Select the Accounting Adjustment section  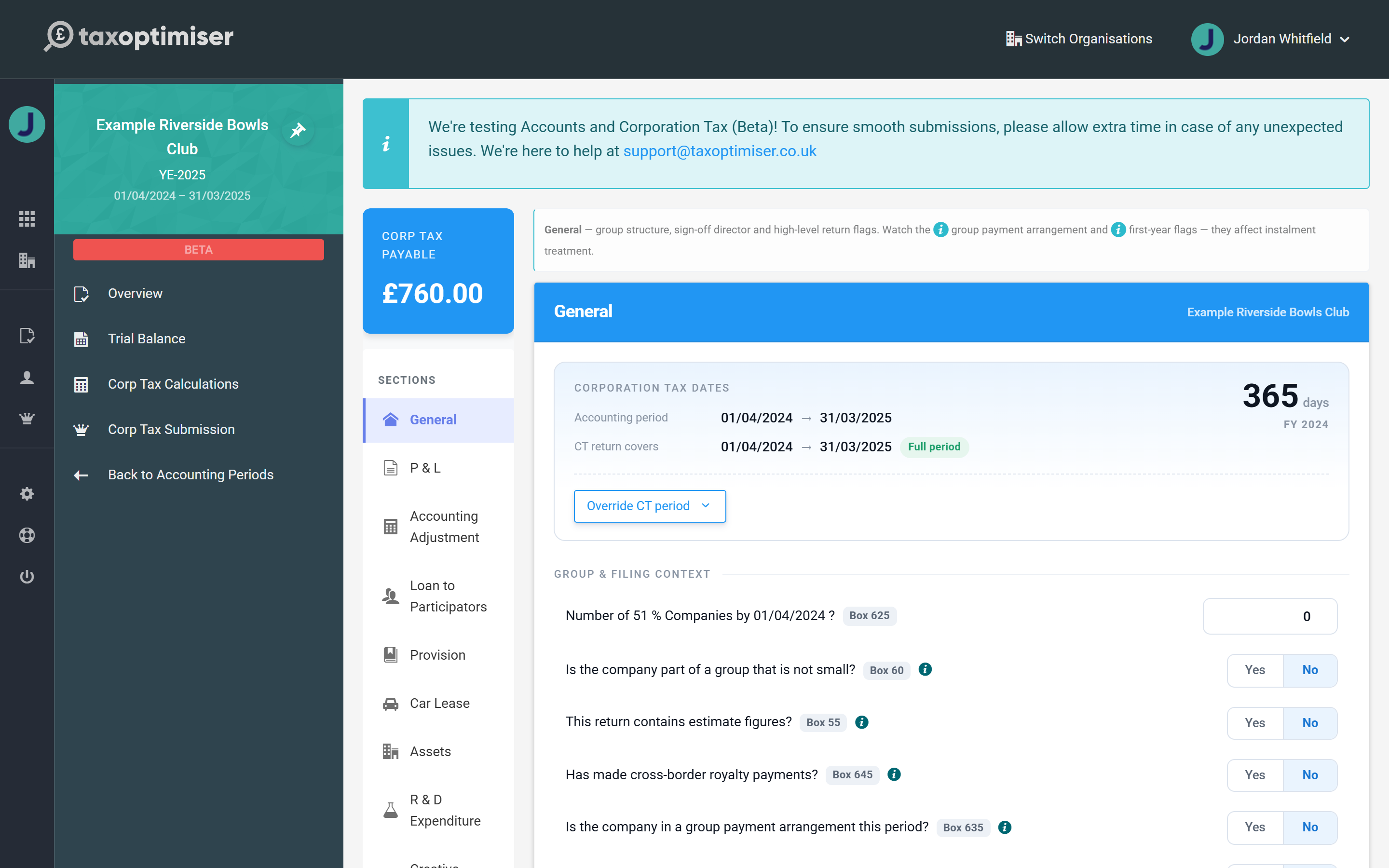tap(438, 527)
